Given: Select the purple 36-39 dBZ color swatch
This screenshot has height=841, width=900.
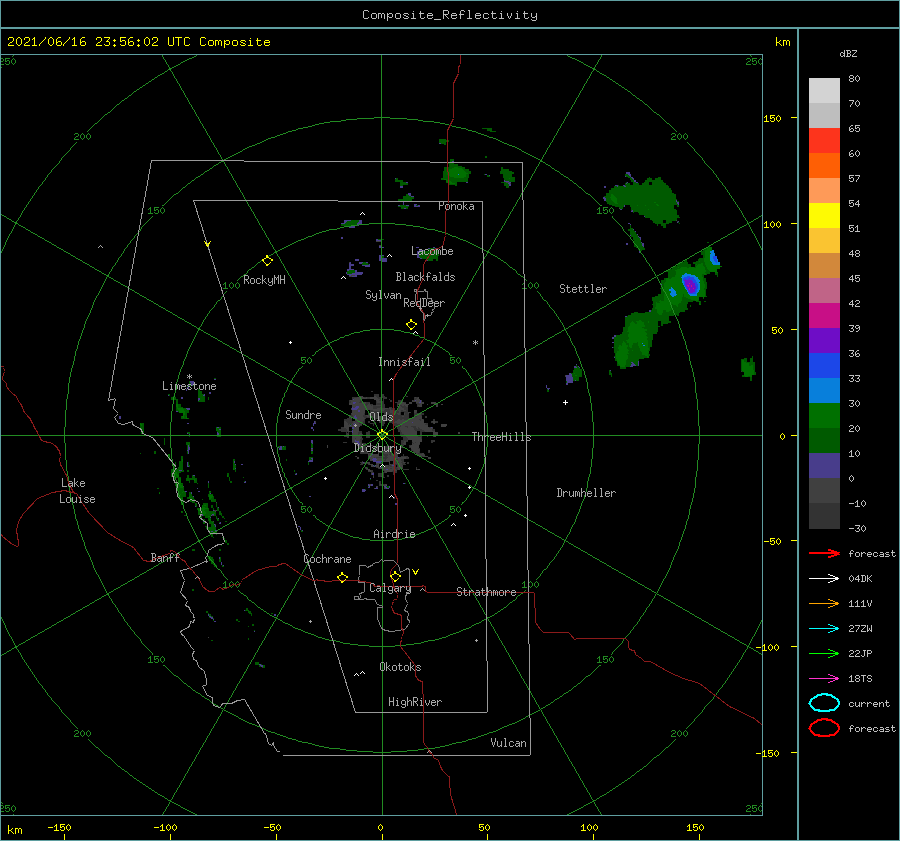Looking at the screenshot, I should pos(824,340).
